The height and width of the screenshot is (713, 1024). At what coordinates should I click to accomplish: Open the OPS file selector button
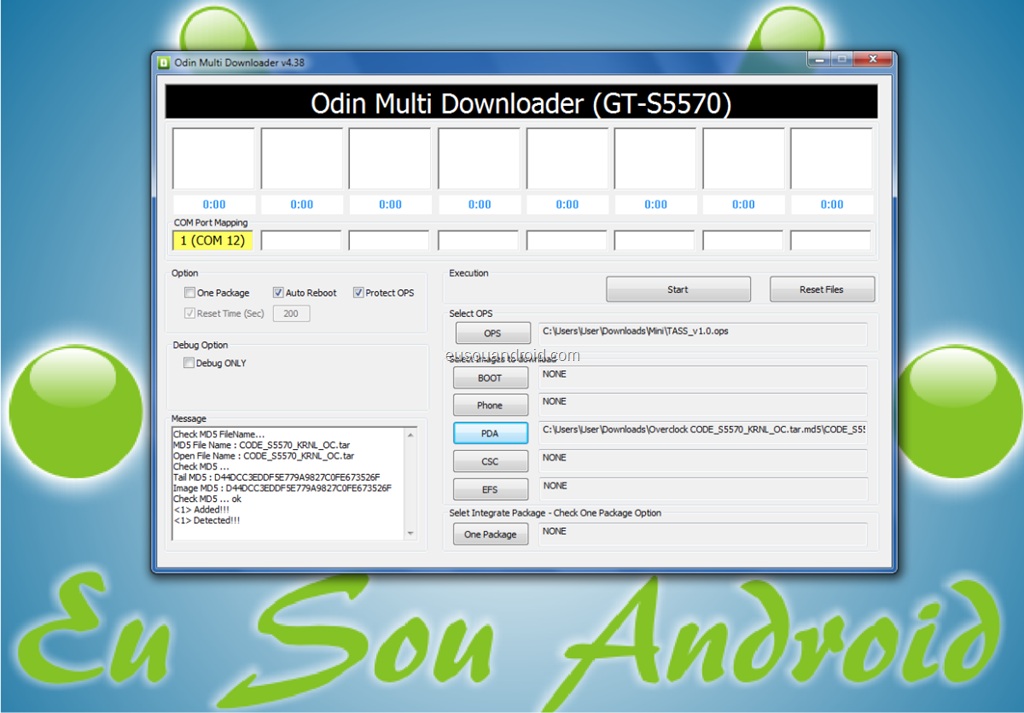[x=492, y=333]
